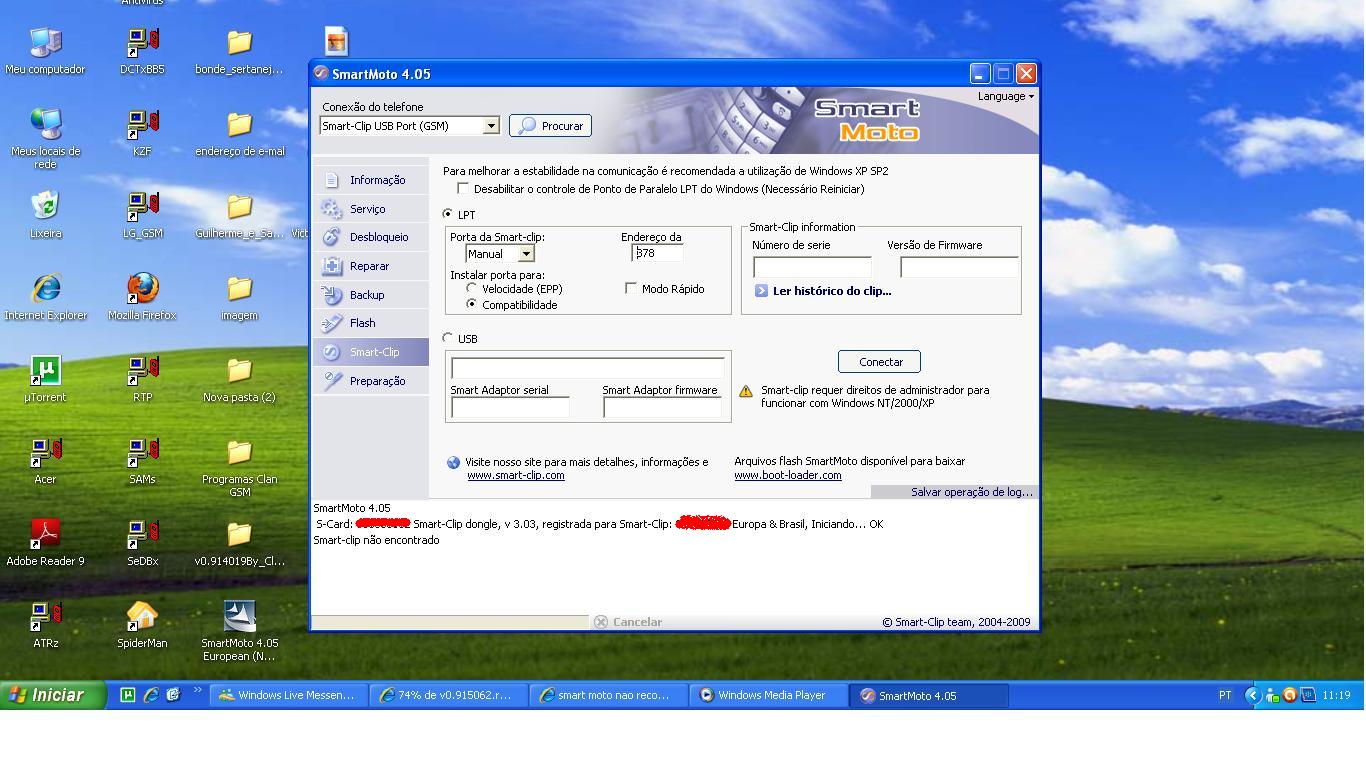Click Versão de Firmware field
Viewport: 1366px width, 768px height.
959,267
